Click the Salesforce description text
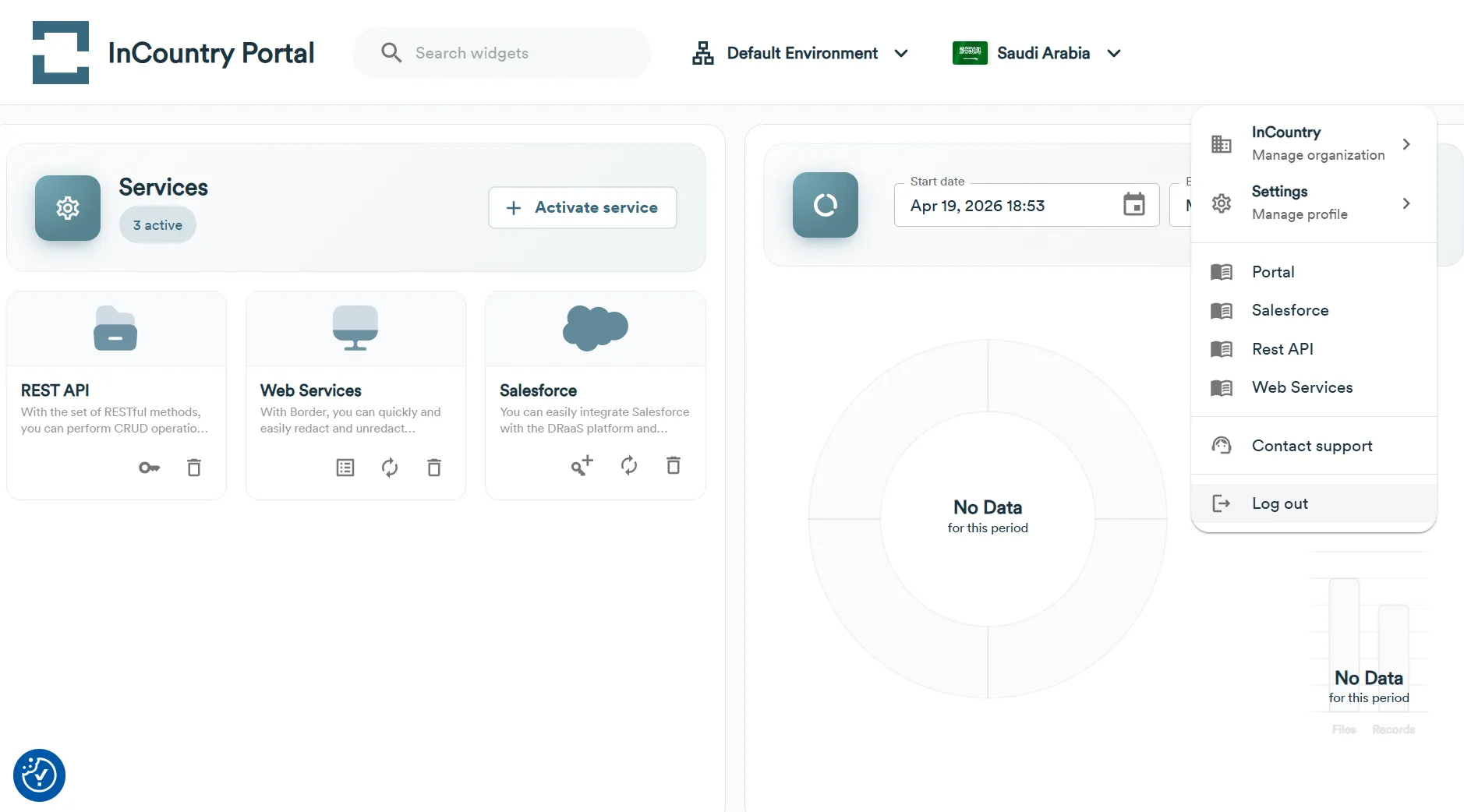 point(595,420)
